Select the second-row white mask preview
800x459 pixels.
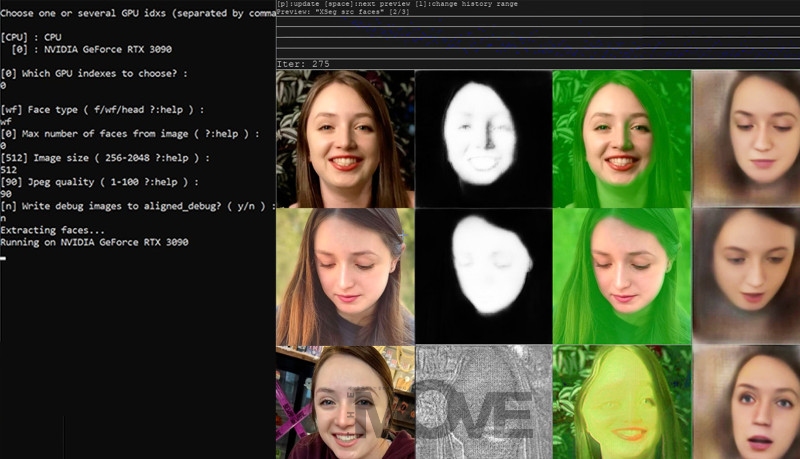pos(484,276)
